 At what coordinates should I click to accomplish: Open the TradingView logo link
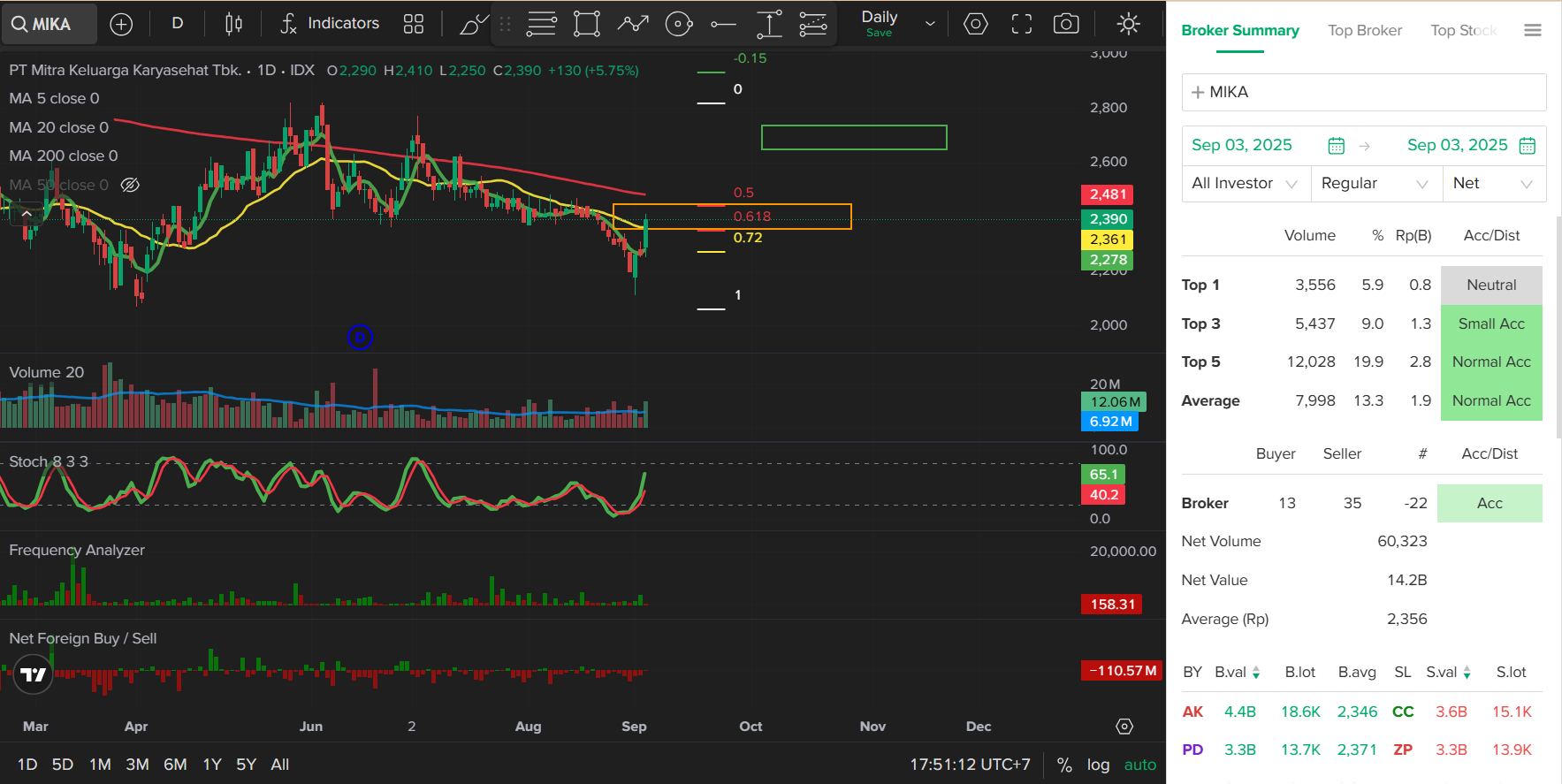point(34,674)
